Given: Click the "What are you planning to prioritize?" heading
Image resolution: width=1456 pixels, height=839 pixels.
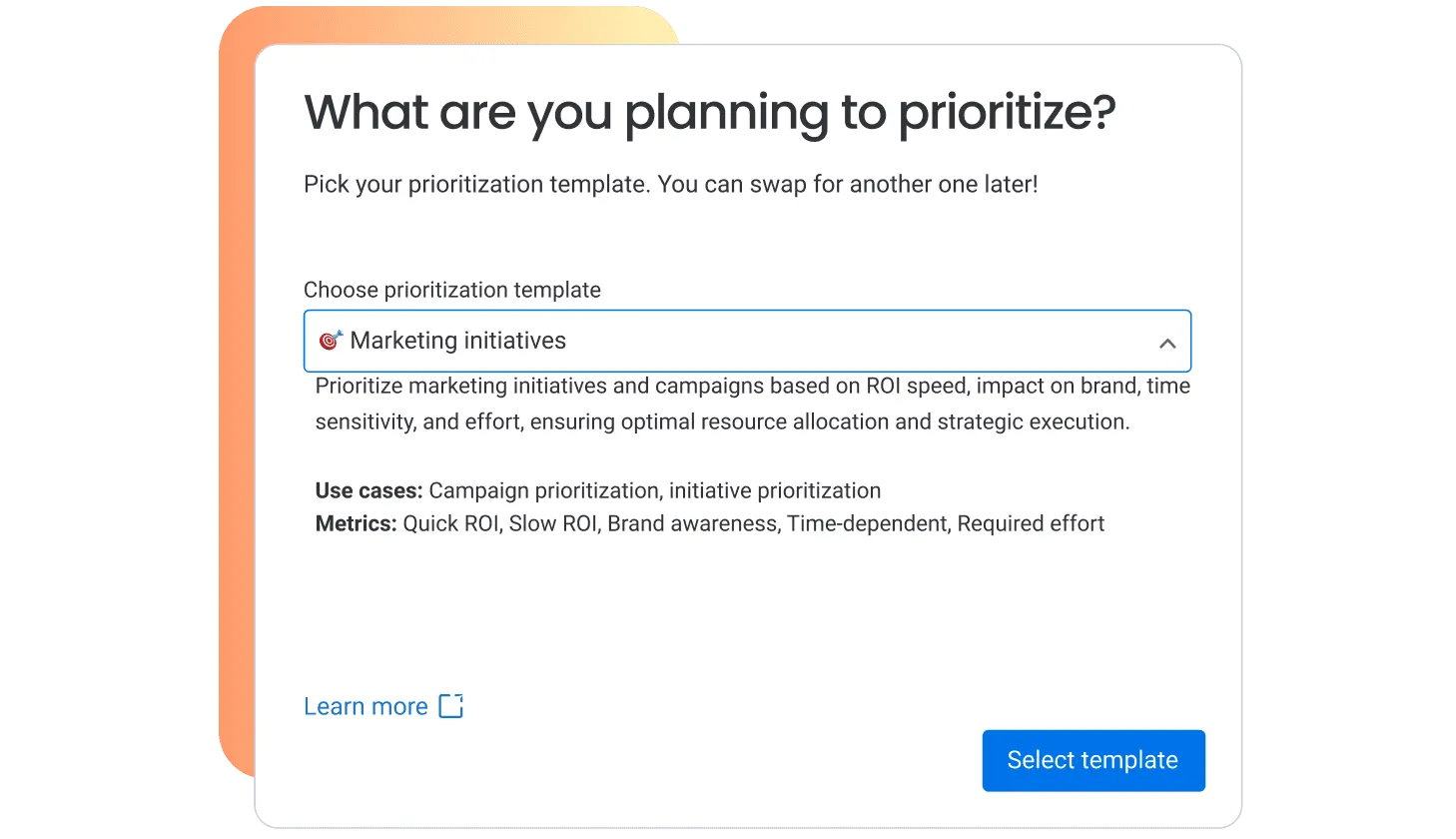Looking at the screenshot, I should [709, 112].
